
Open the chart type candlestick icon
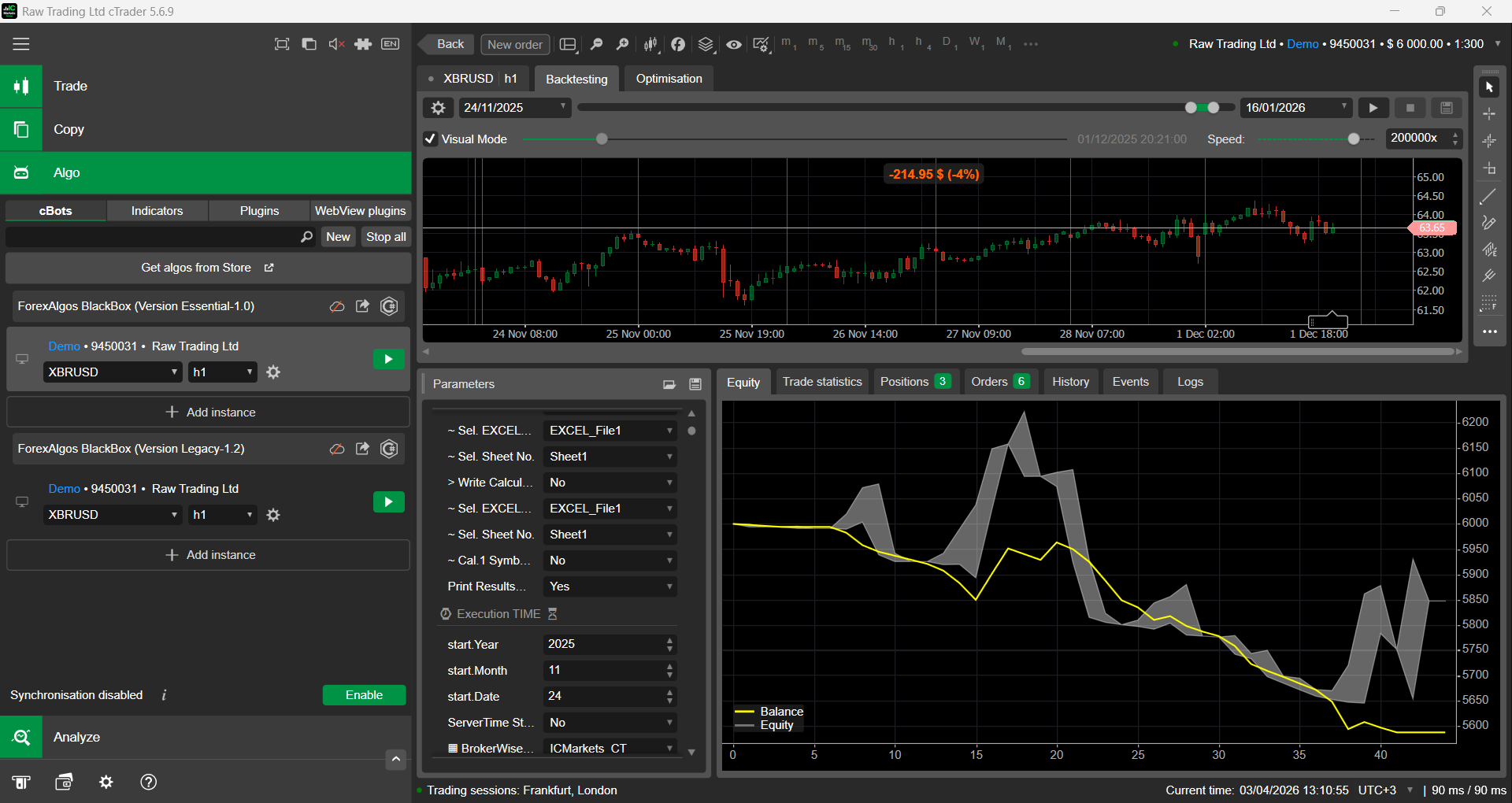pos(650,44)
